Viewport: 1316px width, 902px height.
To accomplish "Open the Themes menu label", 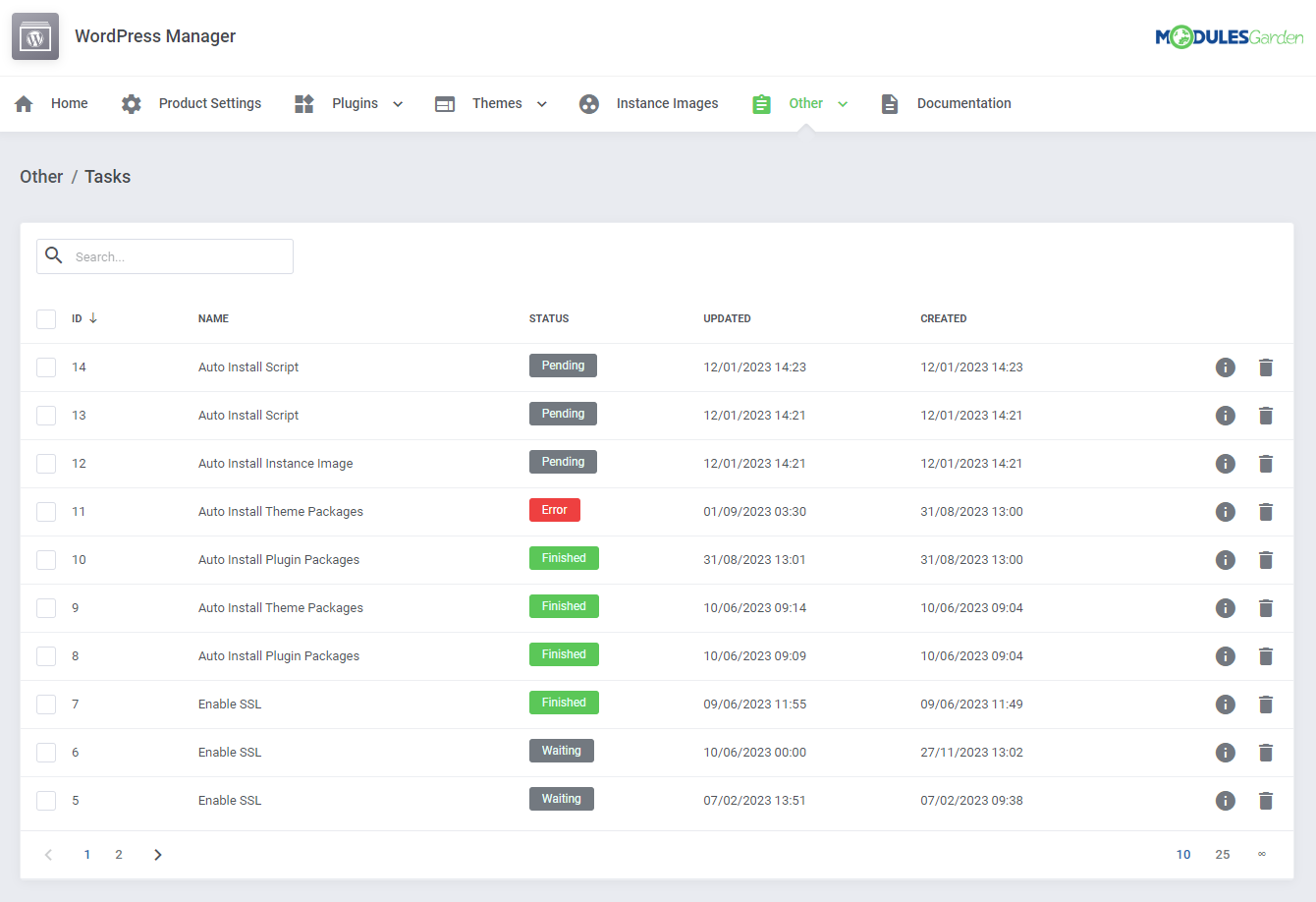I will [x=497, y=103].
